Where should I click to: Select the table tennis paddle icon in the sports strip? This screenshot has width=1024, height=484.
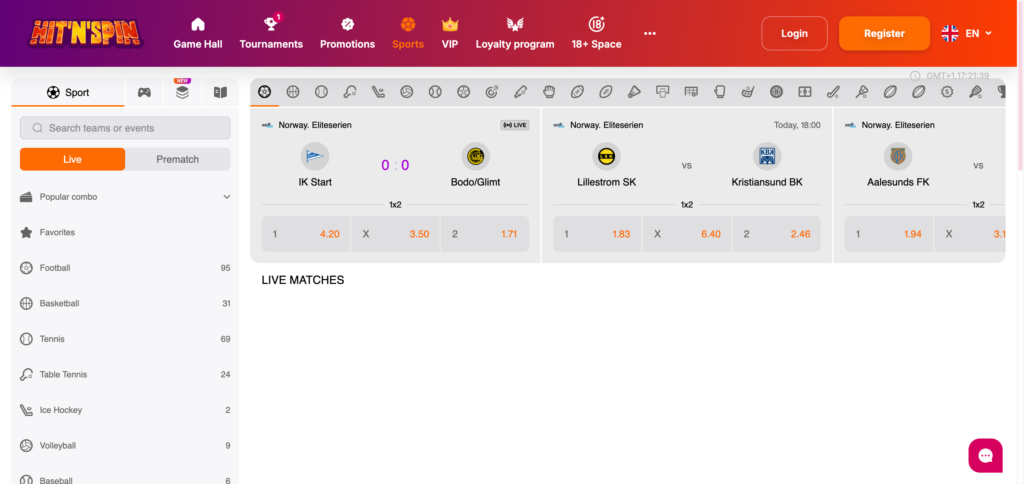click(x=349, y=92)
